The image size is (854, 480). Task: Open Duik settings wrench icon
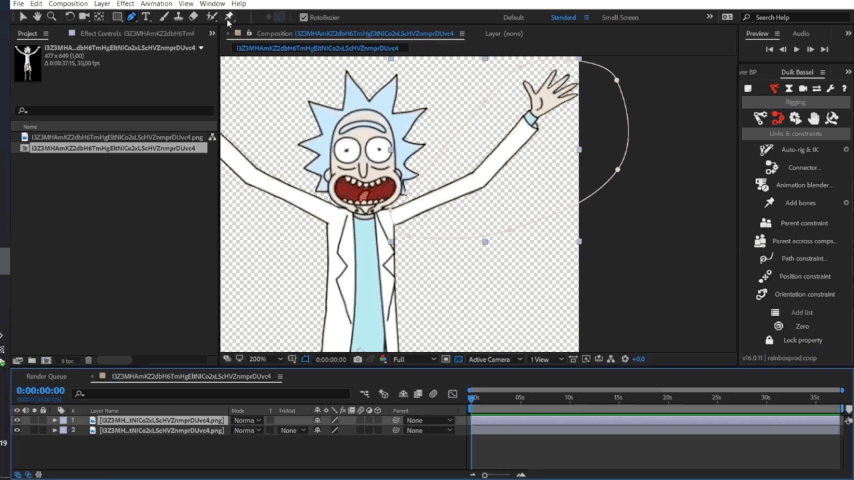(x=830, y=88)
